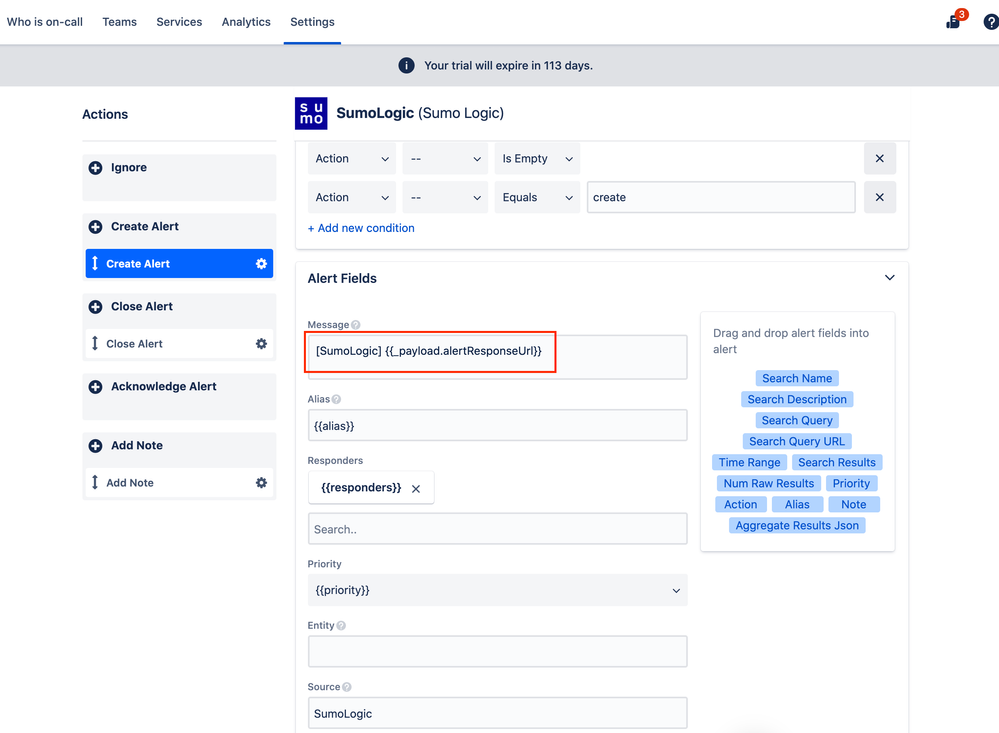Open settings gear for Add Note rule
The image size is (999, 733).
[x=261, y=483]
